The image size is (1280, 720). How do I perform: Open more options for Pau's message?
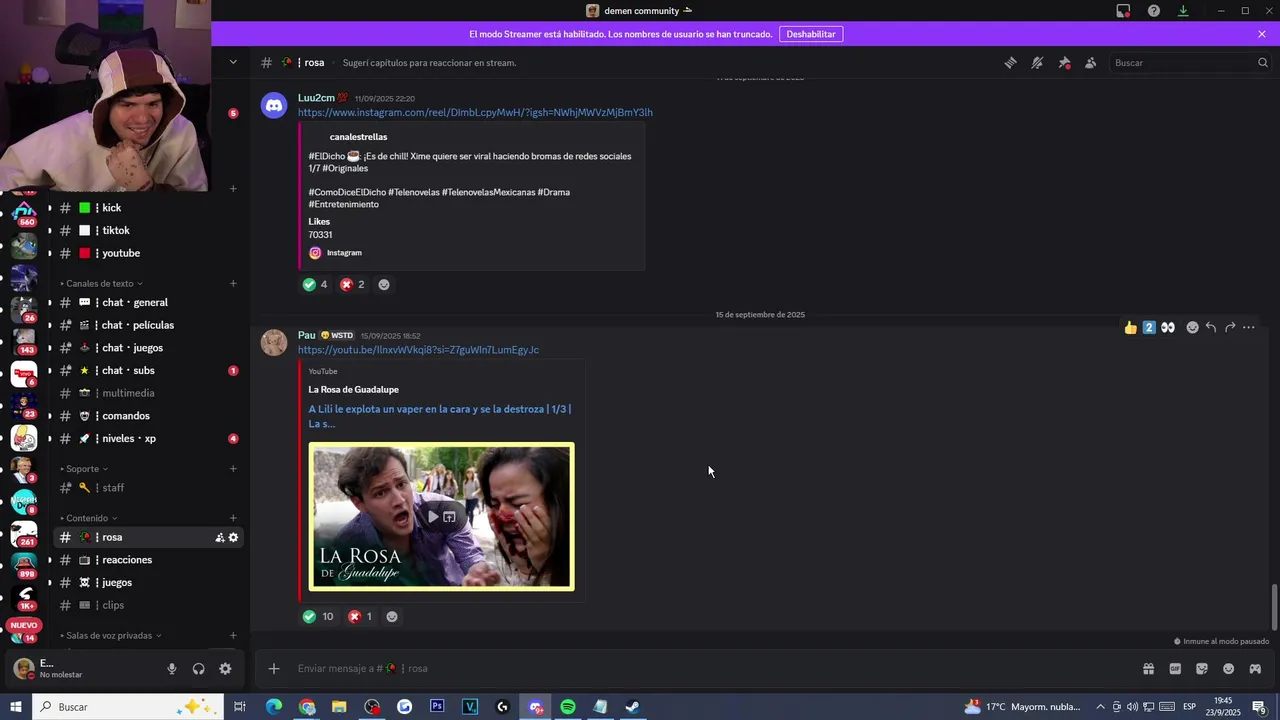point(1249,327)
